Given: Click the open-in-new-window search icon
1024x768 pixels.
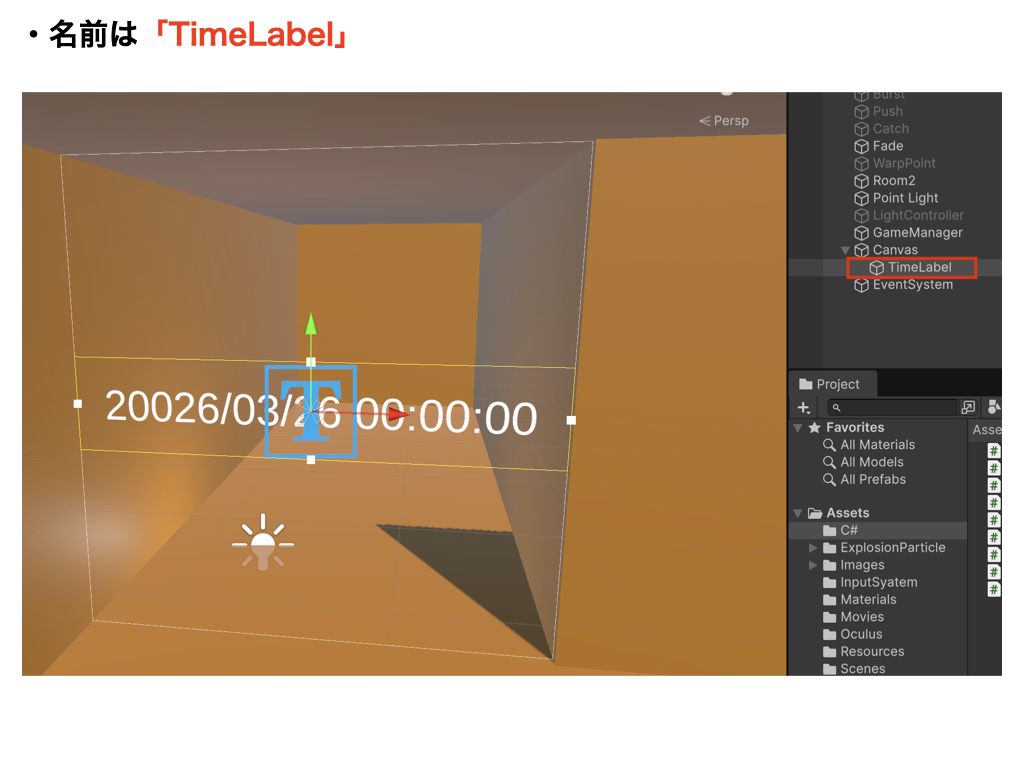Looking at the screenshot, I should click(x=968, y=408).
